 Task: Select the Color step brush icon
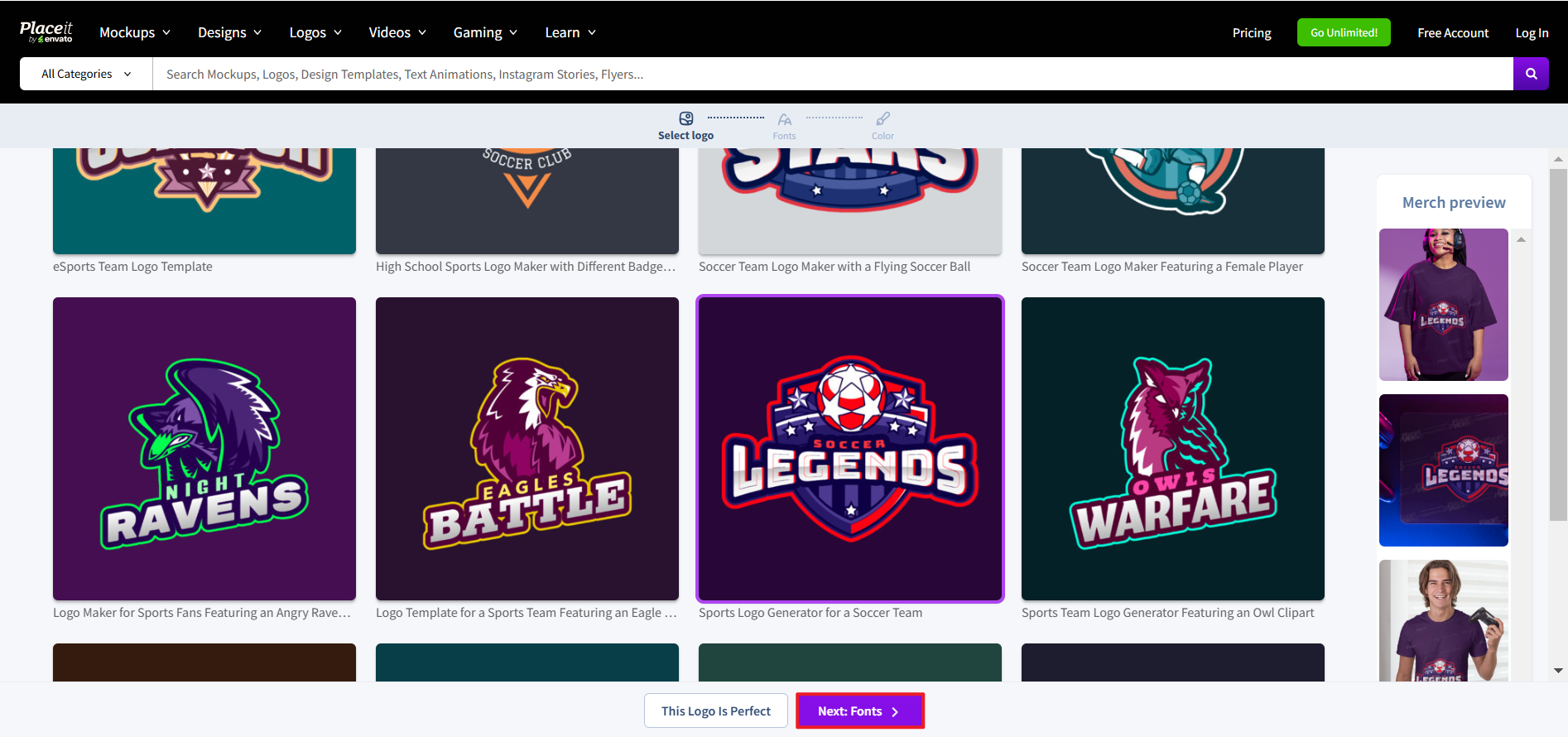[x=883, y=120]
